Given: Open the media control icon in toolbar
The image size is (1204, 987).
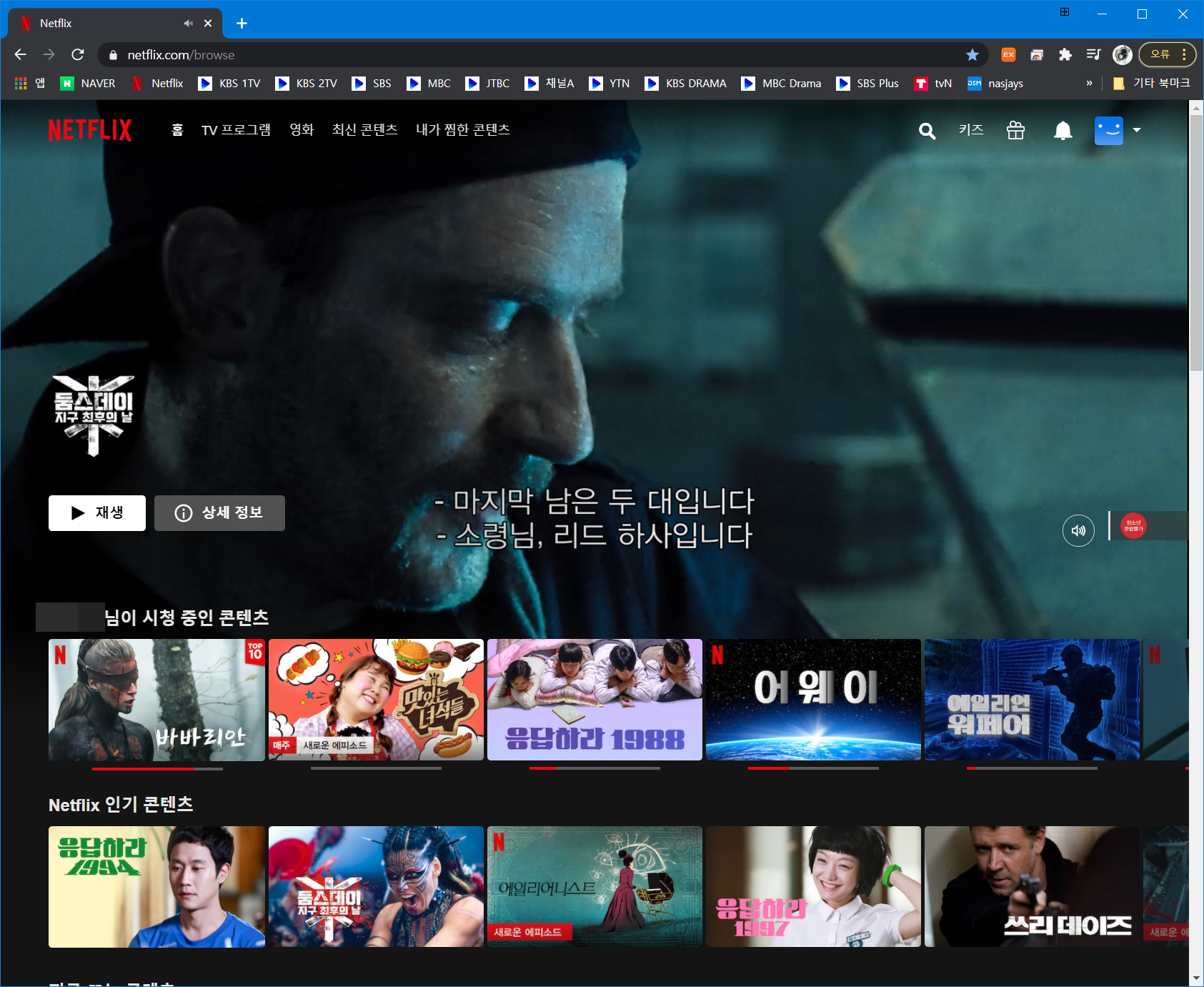Looking at the screenshot, I should (1093, 54).
